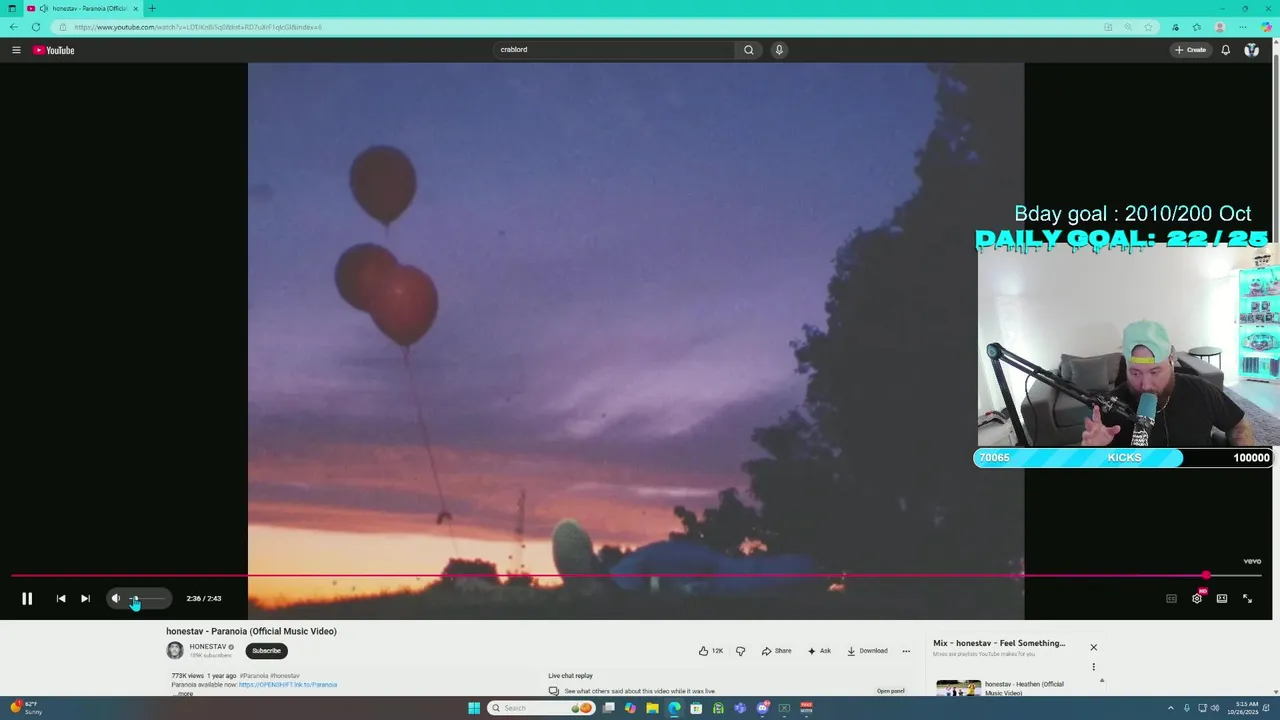The width and height of the screenshot is (1280, 720).
Task: Click the #Paranoia hashtag
Action: coord(253,676)
